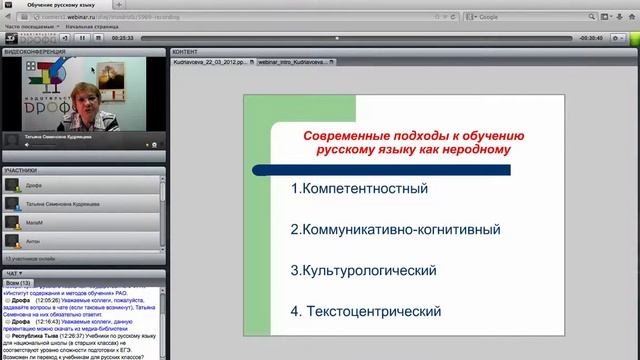Click the 'УЧАСТНИКИ' panel header

[84, 171]
